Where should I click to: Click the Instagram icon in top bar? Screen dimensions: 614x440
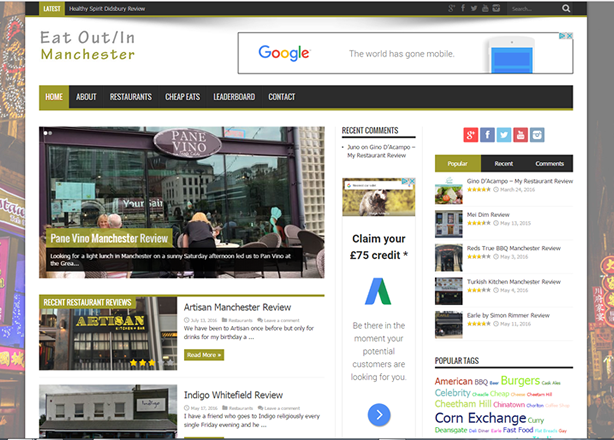point(496,8)
